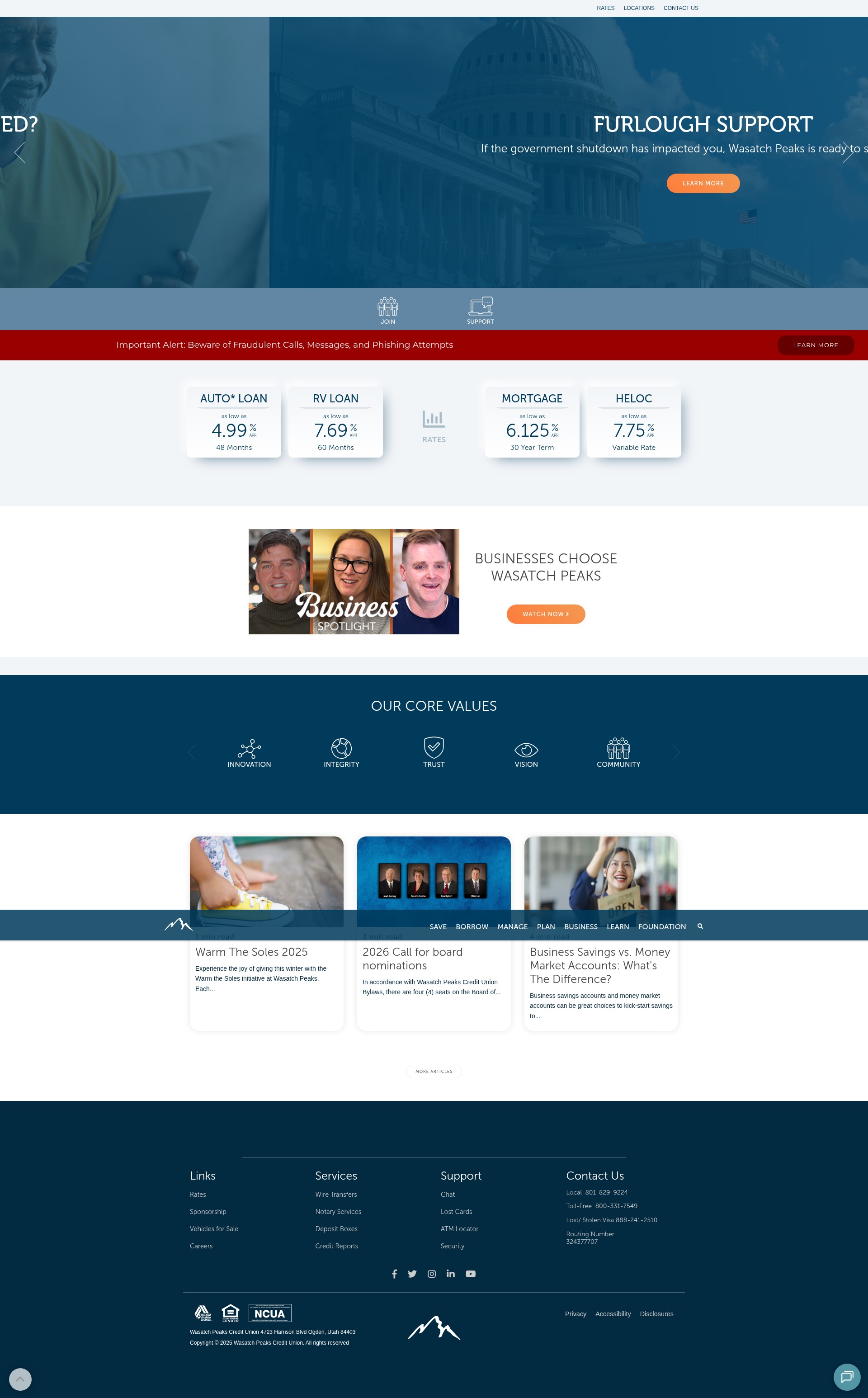Image resolution: width=868 pixels, height=1398 pixels.
Task: Click Security footer link
Action: tap(453, 1246)
